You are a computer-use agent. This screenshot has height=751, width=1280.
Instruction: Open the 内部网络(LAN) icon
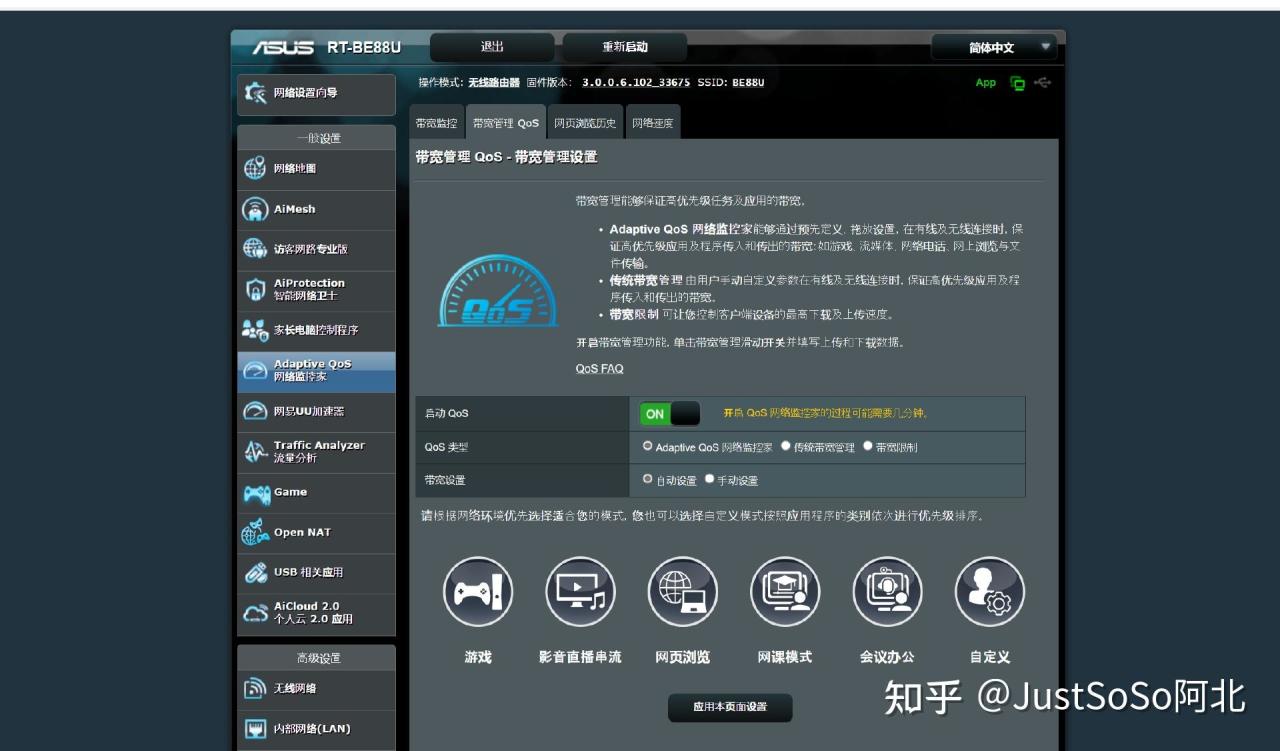[x=255, y=729]
